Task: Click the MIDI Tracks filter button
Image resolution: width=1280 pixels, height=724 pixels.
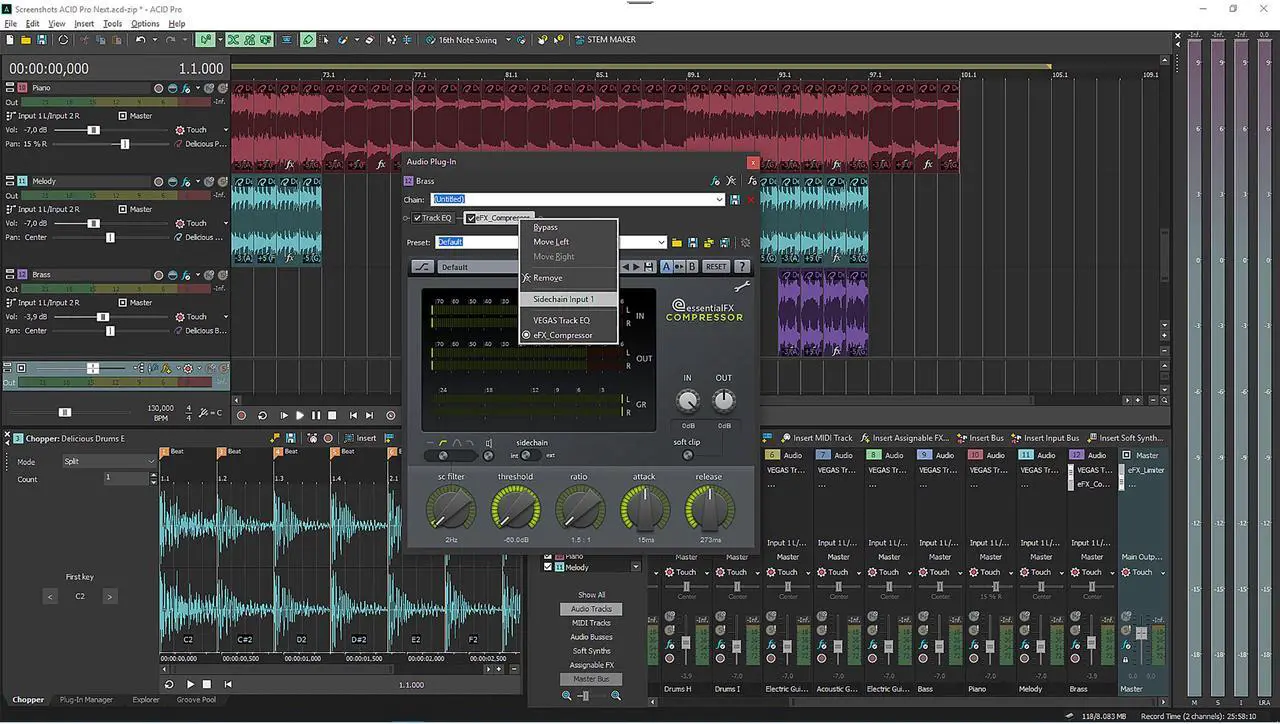Action: tap(591, 623)
